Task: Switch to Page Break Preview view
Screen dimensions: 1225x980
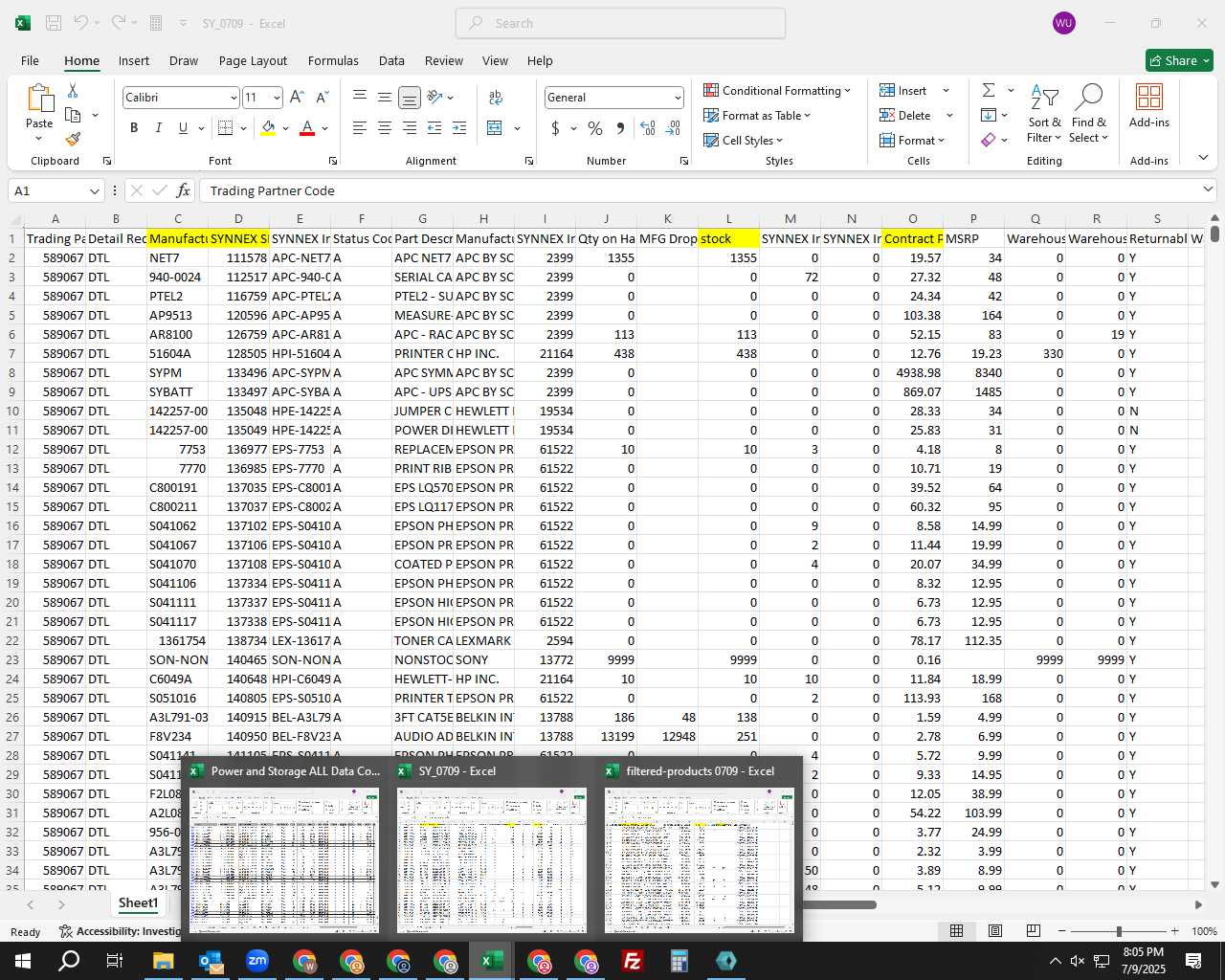Action: point(1034,931)
